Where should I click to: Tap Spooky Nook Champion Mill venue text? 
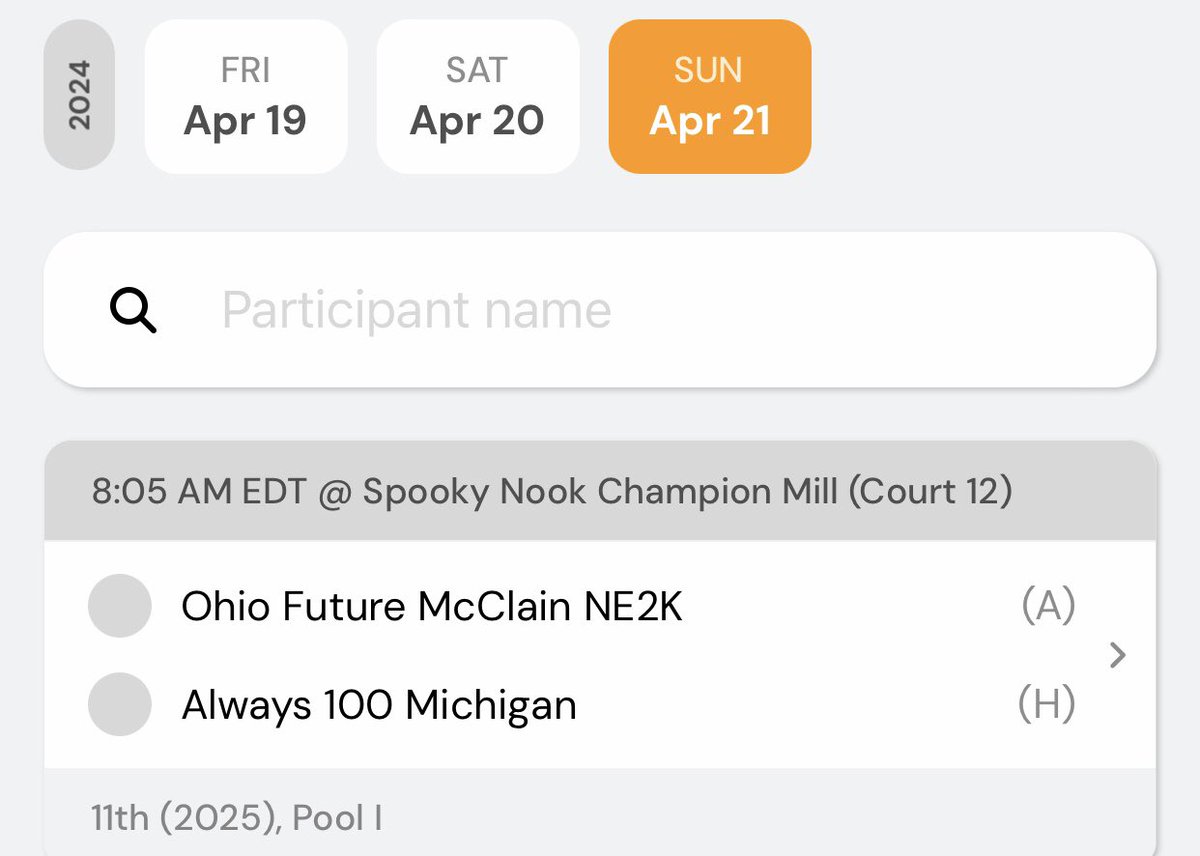(x=600, y=492)
